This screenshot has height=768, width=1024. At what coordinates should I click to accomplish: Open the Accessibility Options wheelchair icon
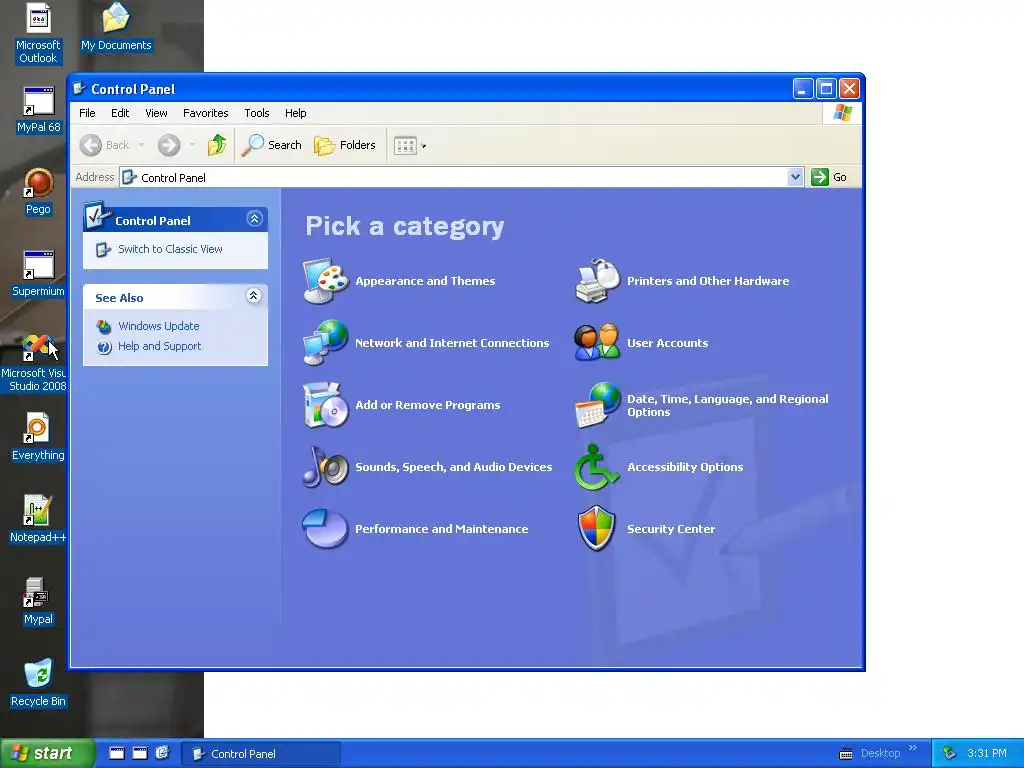point(596,467)
